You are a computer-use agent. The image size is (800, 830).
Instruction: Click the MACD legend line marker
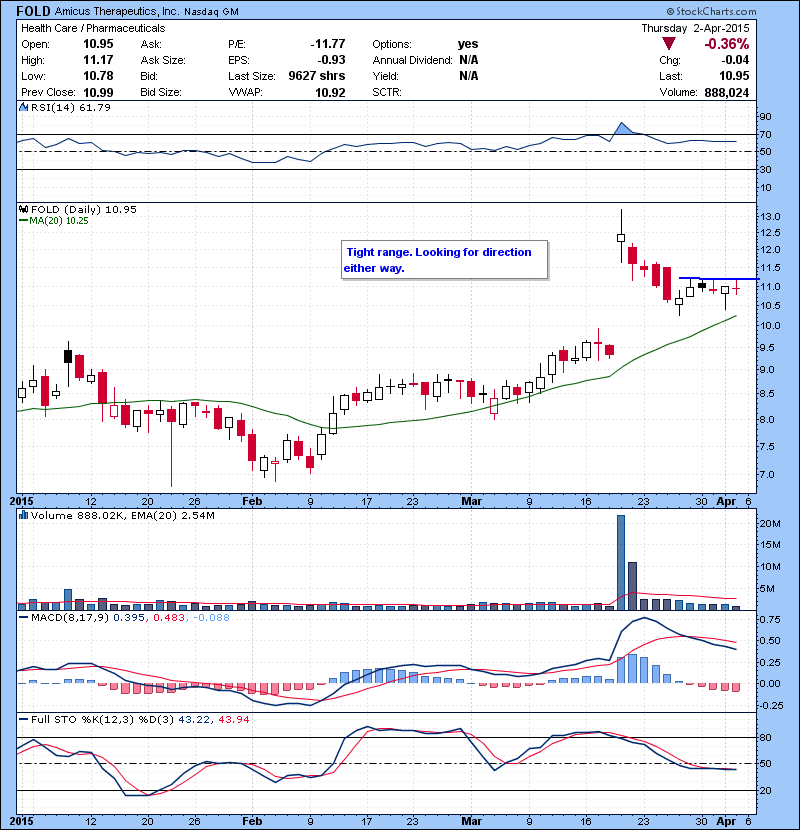click(x=23, y=617)
